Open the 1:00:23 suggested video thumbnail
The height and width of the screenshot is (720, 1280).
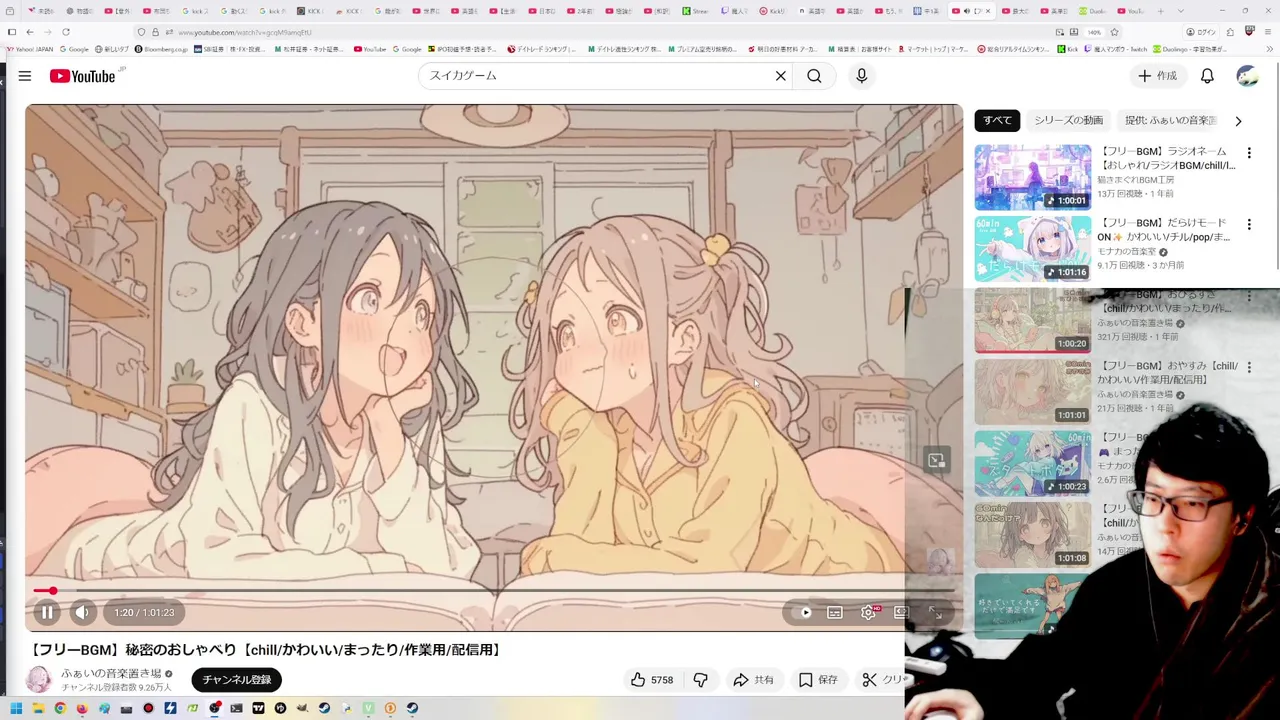point(1033,463)
